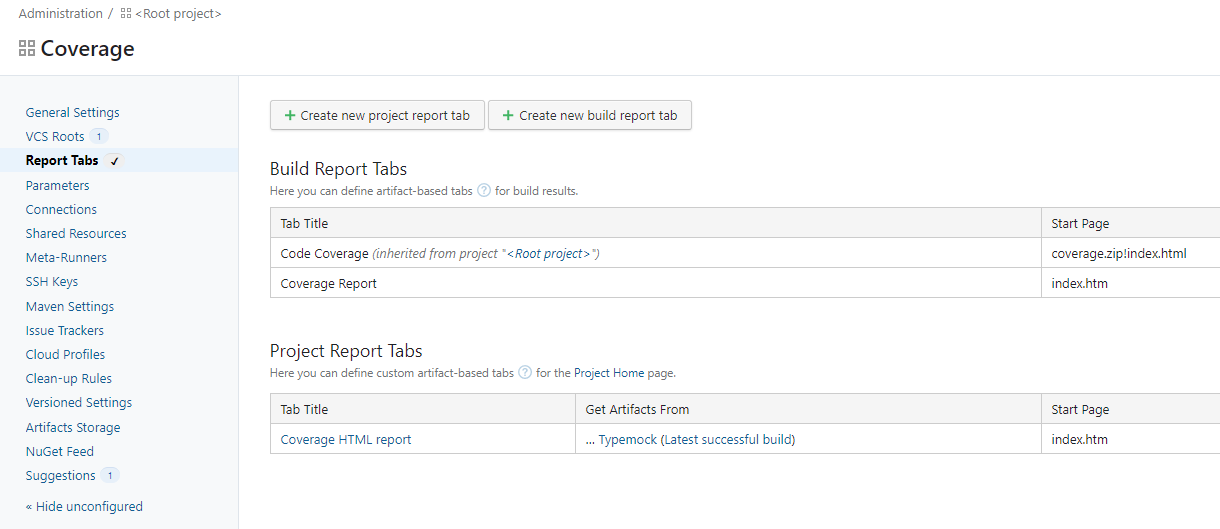
Task: Click Administration breadcrumb link
Action: (60, 14)
